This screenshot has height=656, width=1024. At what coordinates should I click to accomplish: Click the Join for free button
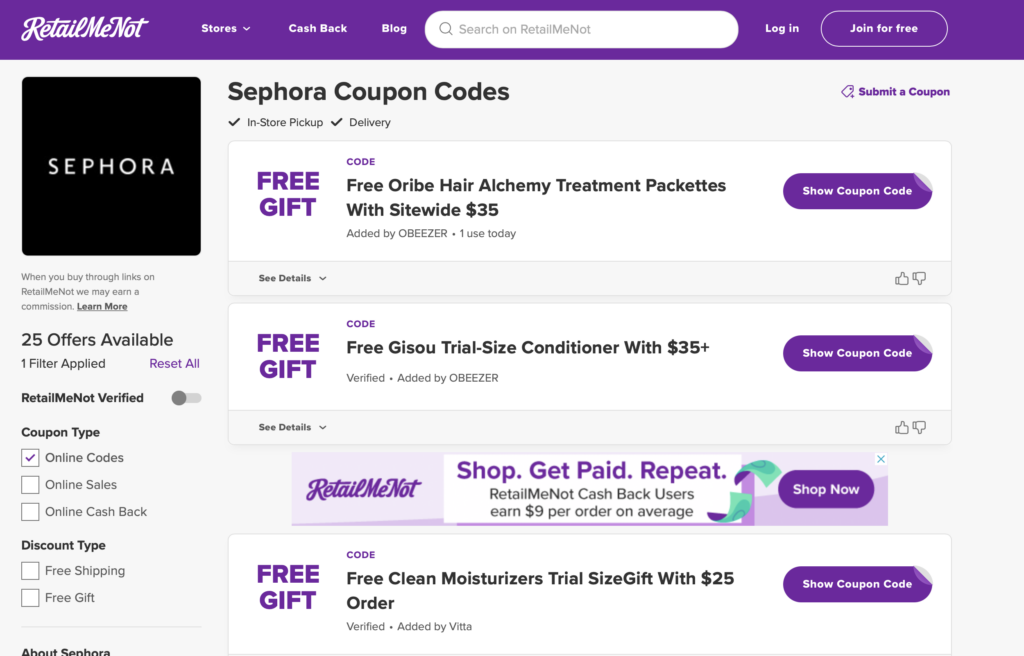point(883,28)
